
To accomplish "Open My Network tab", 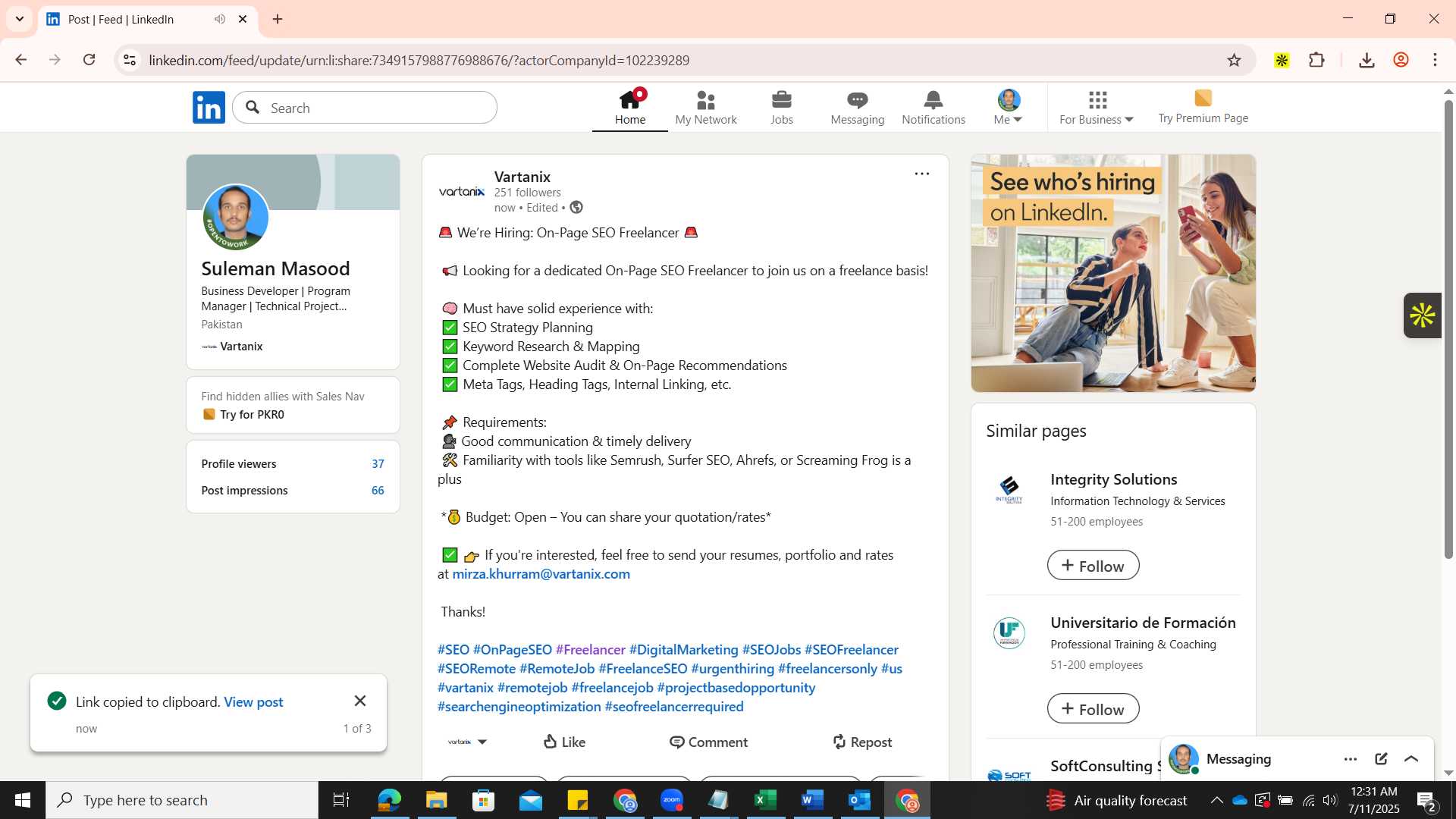I will (x=706, y=107).
